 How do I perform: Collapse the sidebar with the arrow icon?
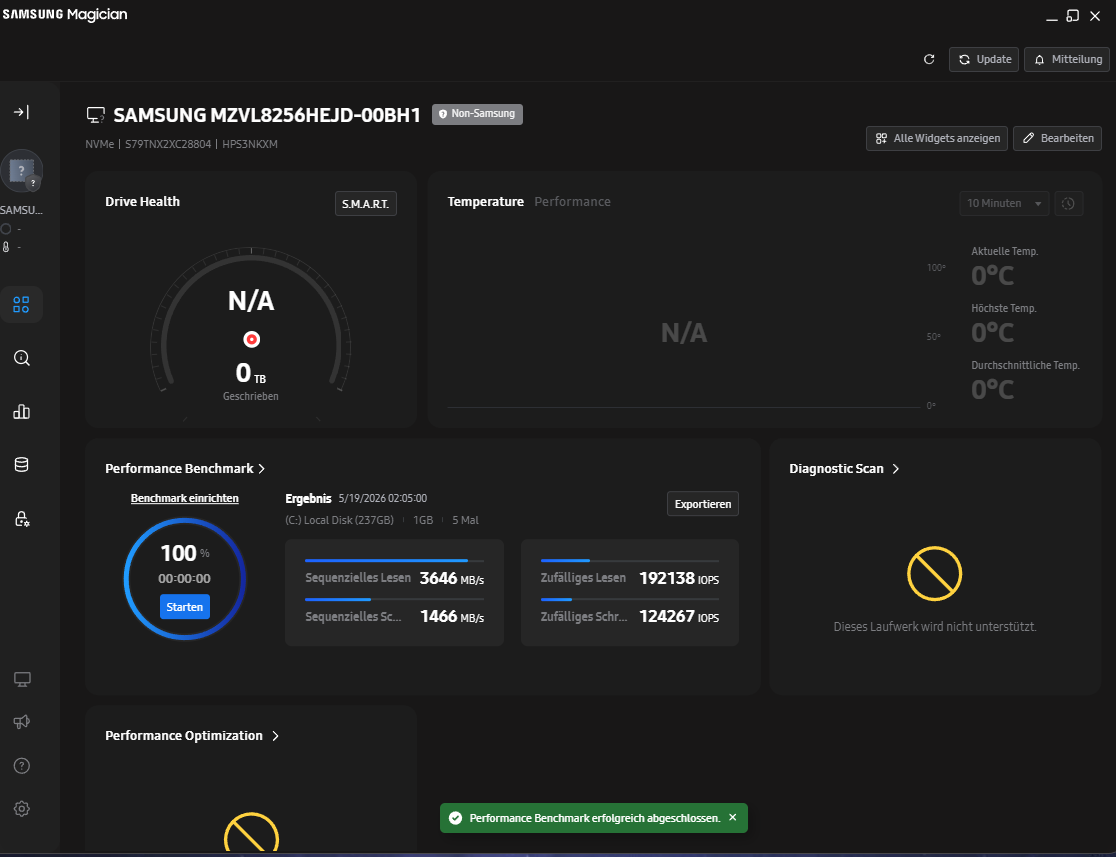click(21, 112)
